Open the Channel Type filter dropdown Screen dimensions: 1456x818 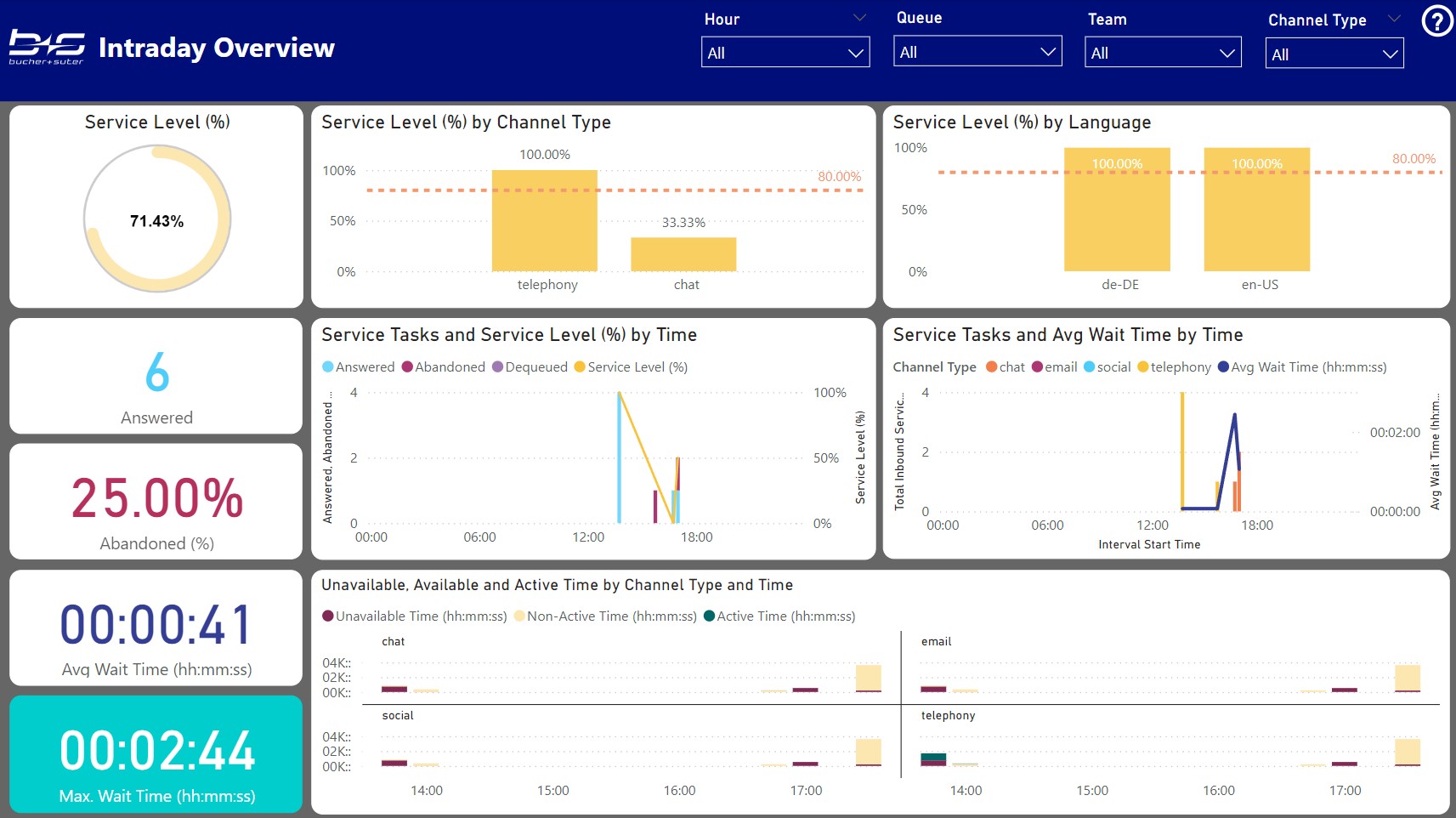point(1334,54)
